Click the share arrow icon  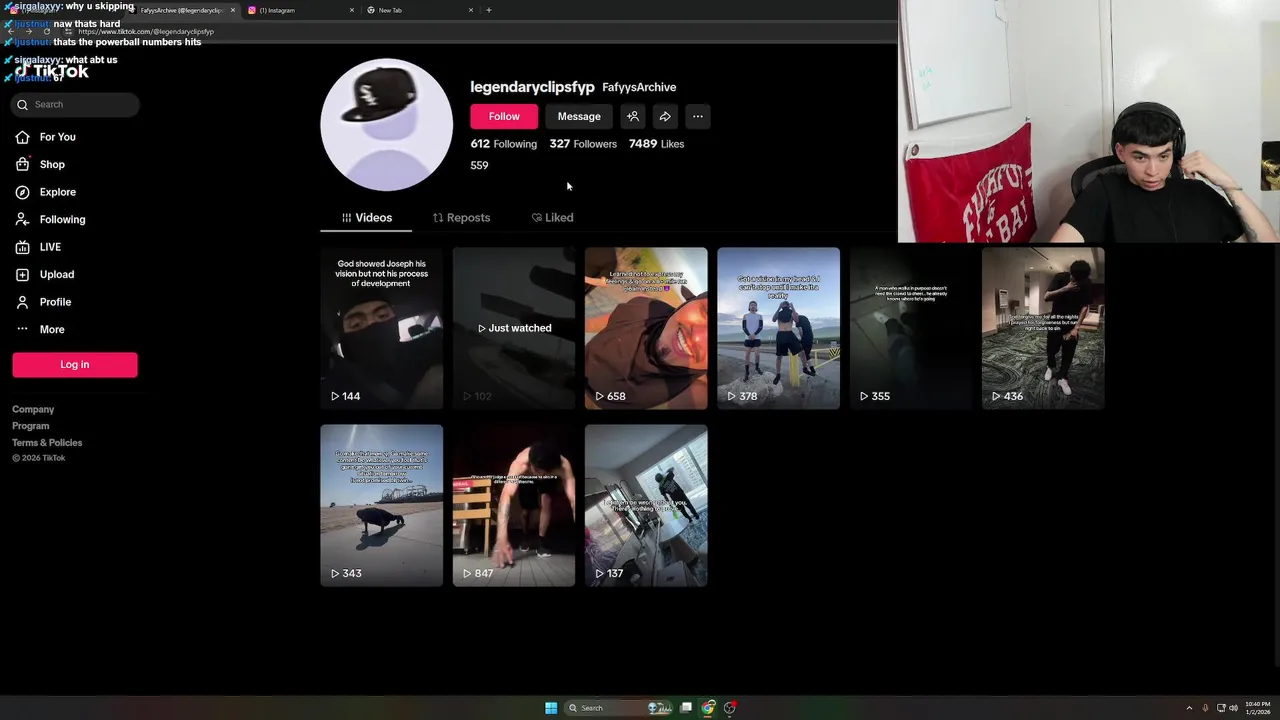pyautogui.click(x=665, y=116)
